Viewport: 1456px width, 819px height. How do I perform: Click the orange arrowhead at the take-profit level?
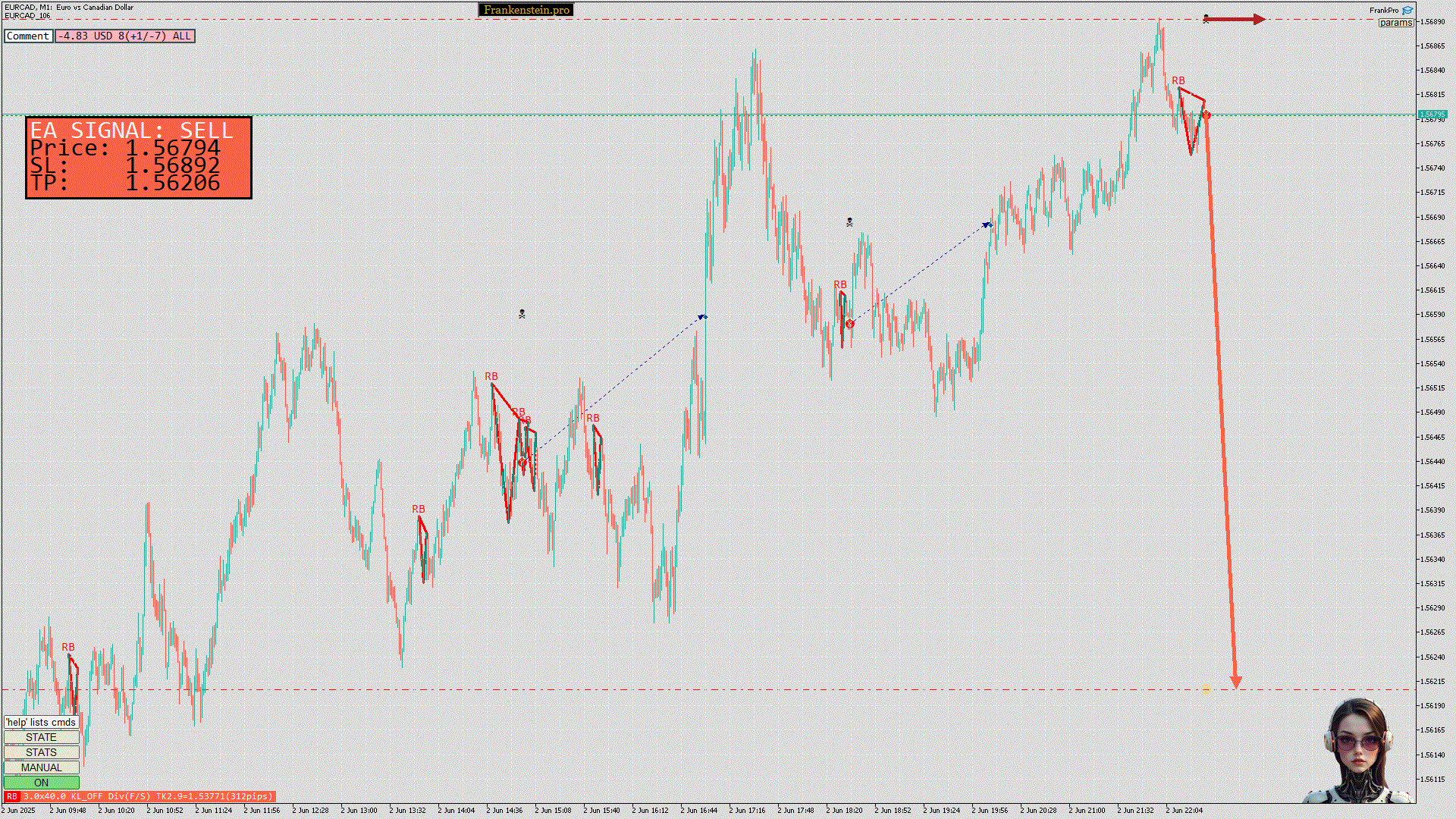(x=1235, y=682)
